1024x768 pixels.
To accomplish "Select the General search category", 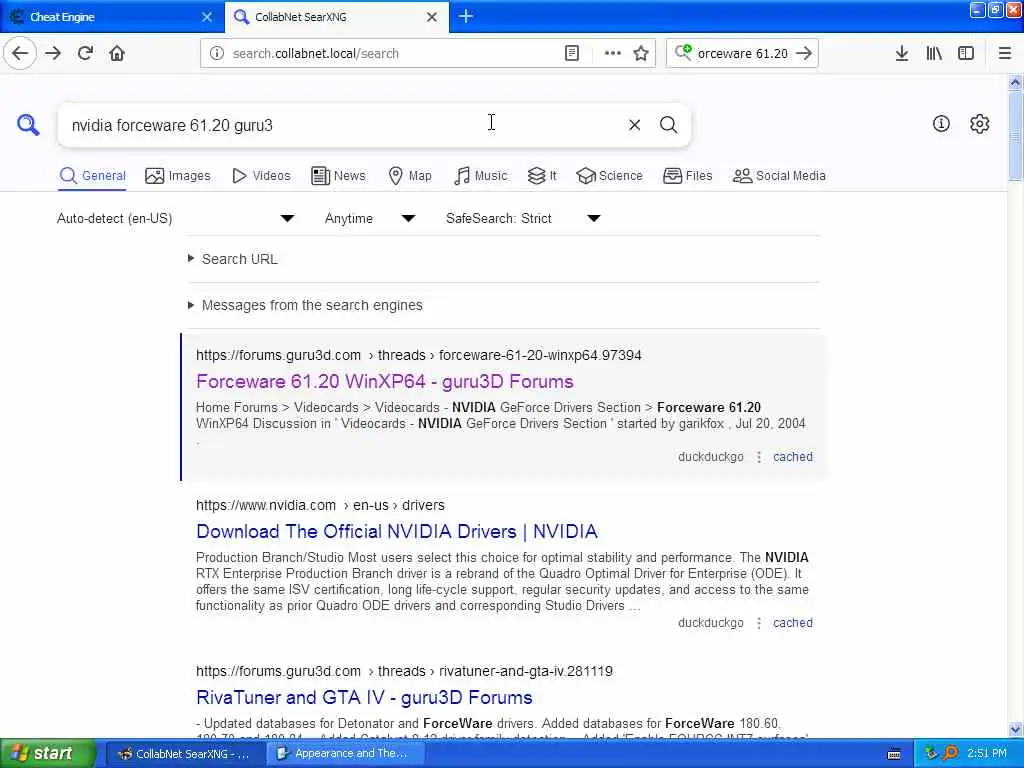I will (92, 176).
